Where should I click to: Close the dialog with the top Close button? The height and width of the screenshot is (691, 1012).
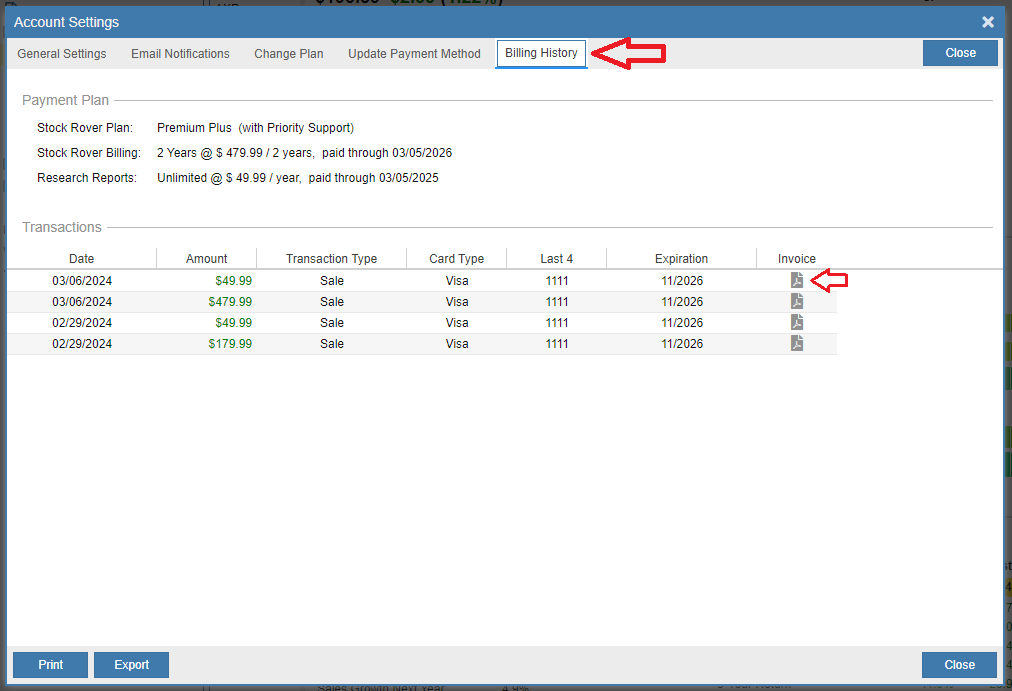[x=959, y=52]
